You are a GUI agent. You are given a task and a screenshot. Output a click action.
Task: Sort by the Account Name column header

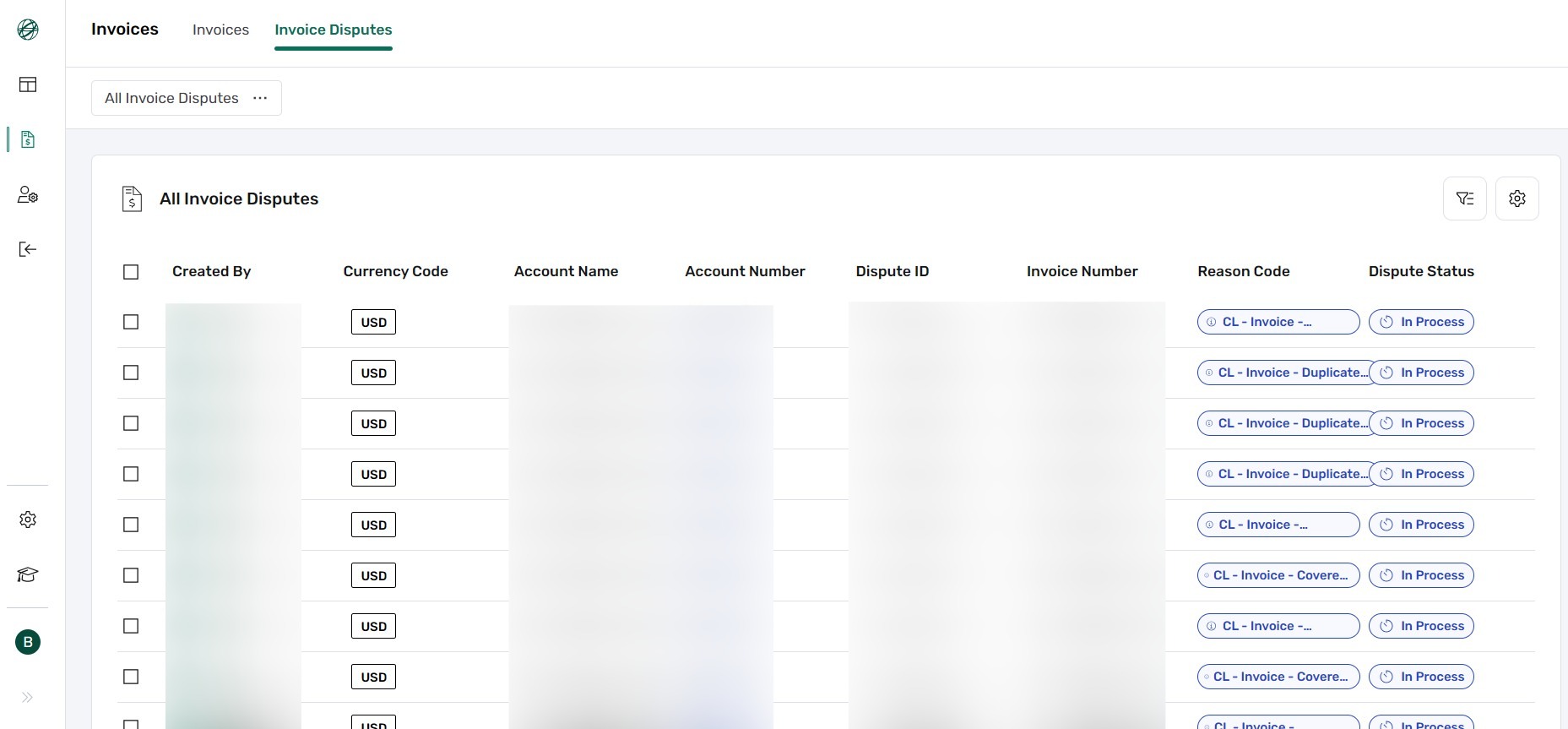tap(566, 271)
